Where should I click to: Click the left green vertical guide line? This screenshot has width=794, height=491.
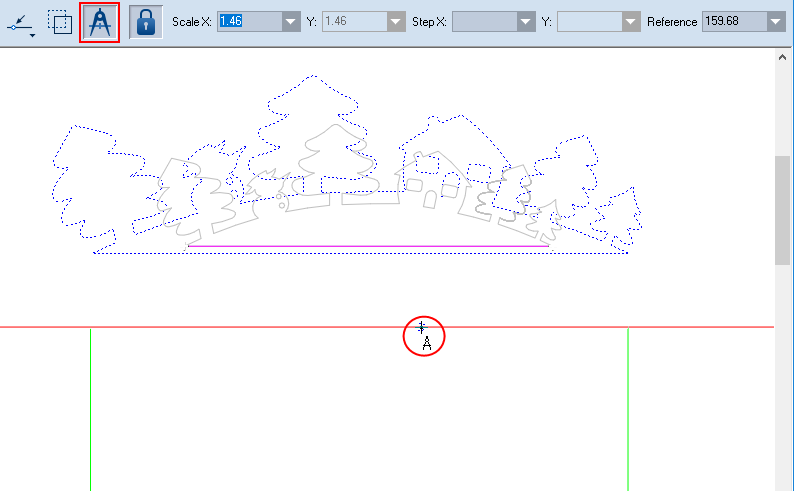coord(91,410)
